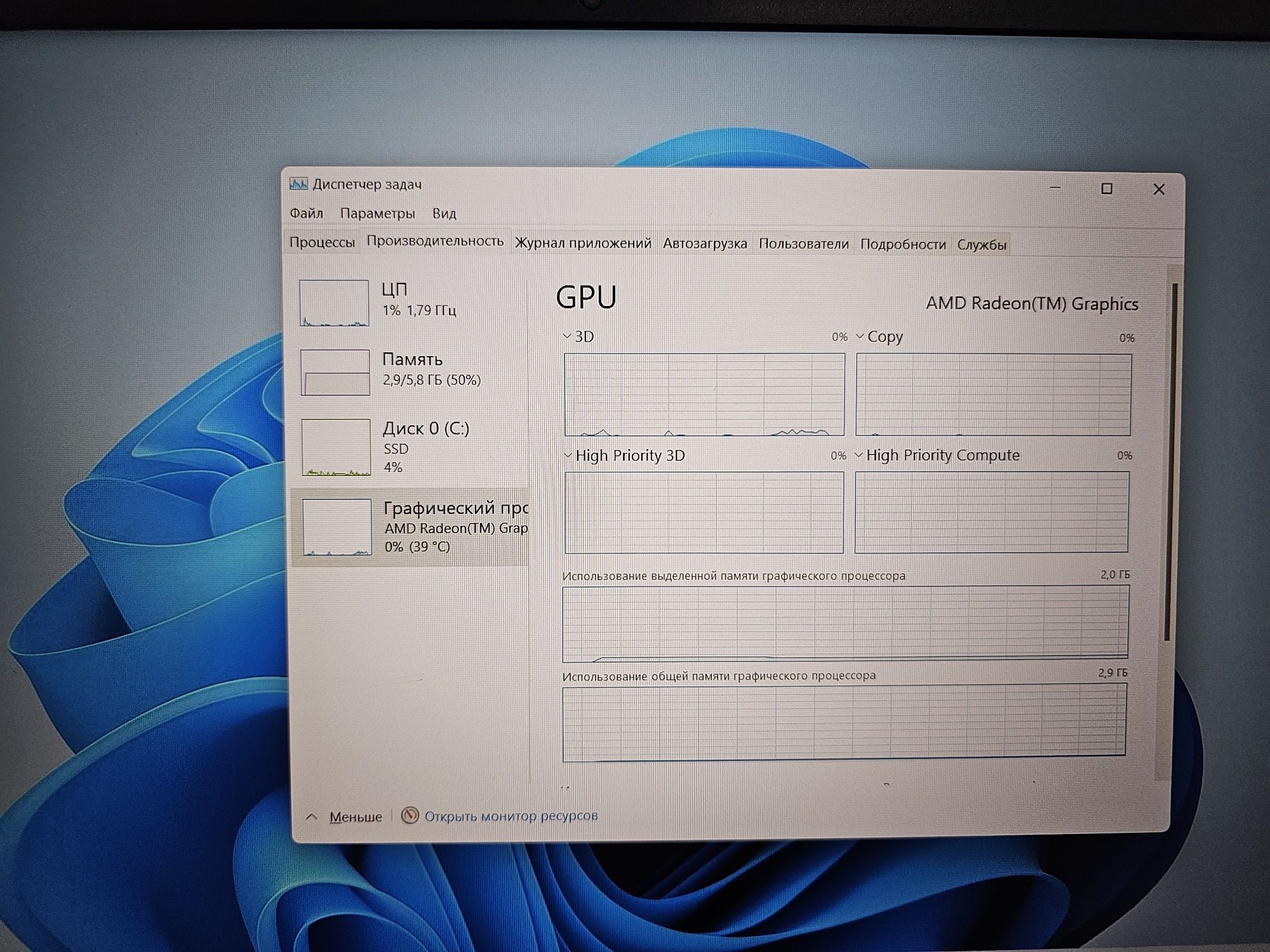Click the dedicated GPU memory usage graph
Viewport: 1270px width, 952px height.
845,623
